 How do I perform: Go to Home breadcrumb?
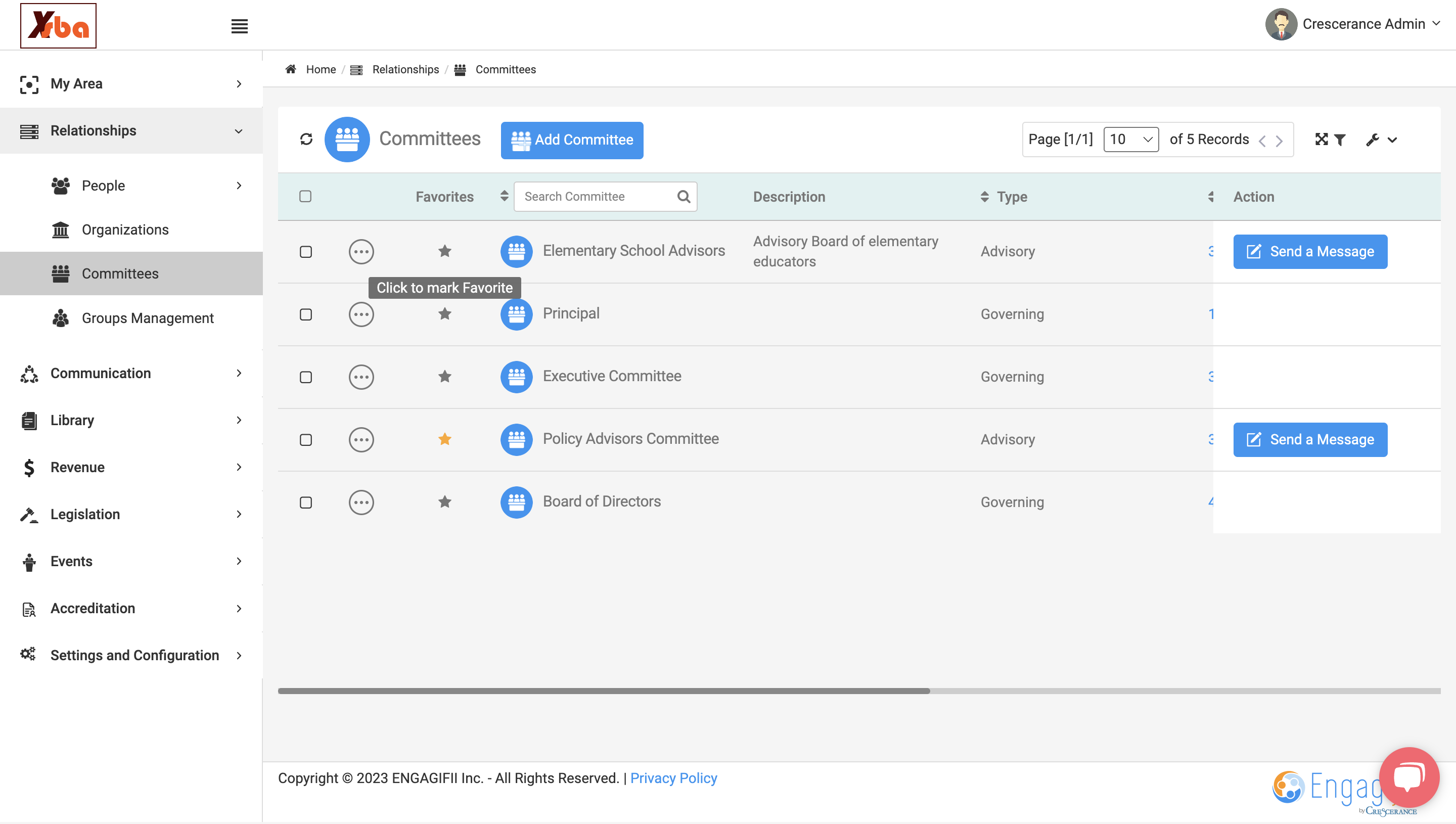click(x=321, y=70)
